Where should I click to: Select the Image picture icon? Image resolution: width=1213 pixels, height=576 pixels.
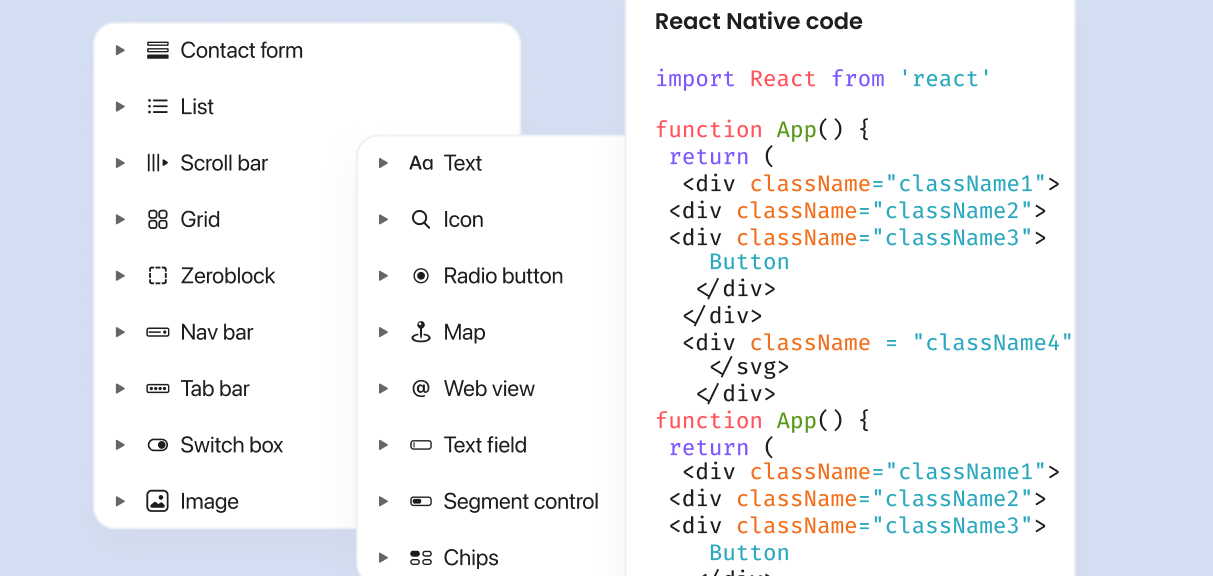coord(157,501)
